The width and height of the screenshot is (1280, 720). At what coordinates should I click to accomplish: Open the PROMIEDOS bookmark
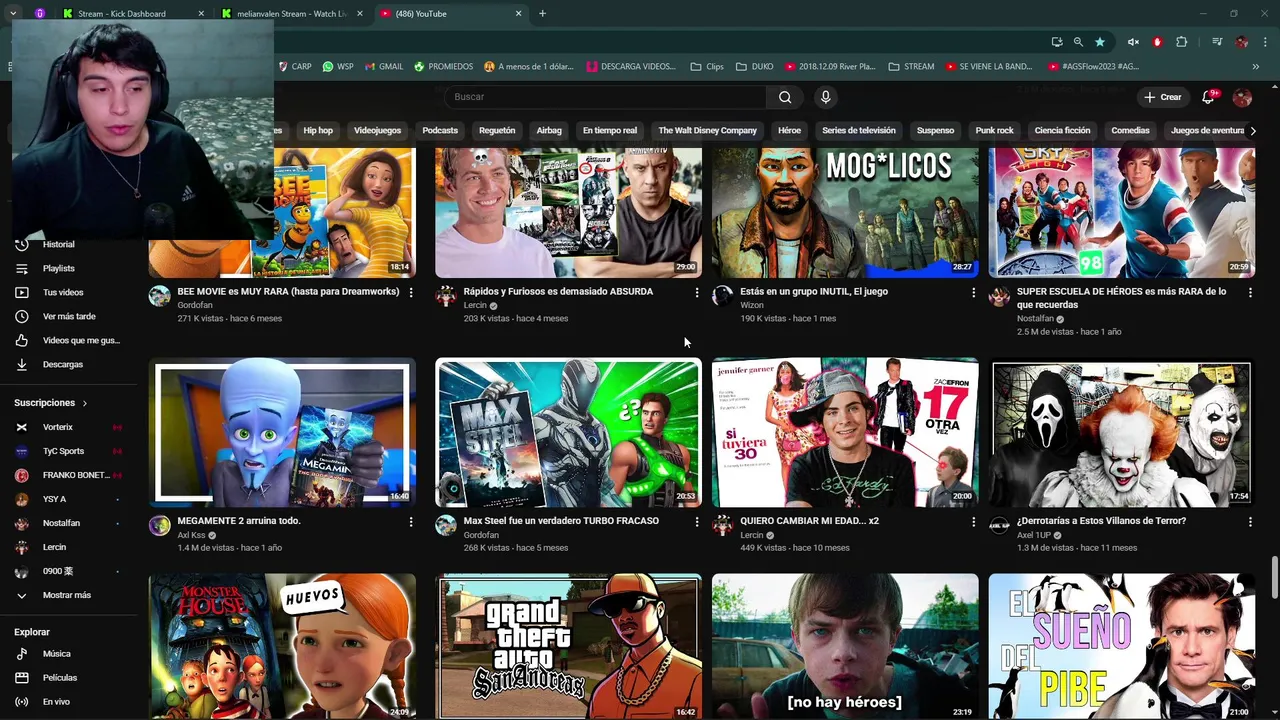443,67
